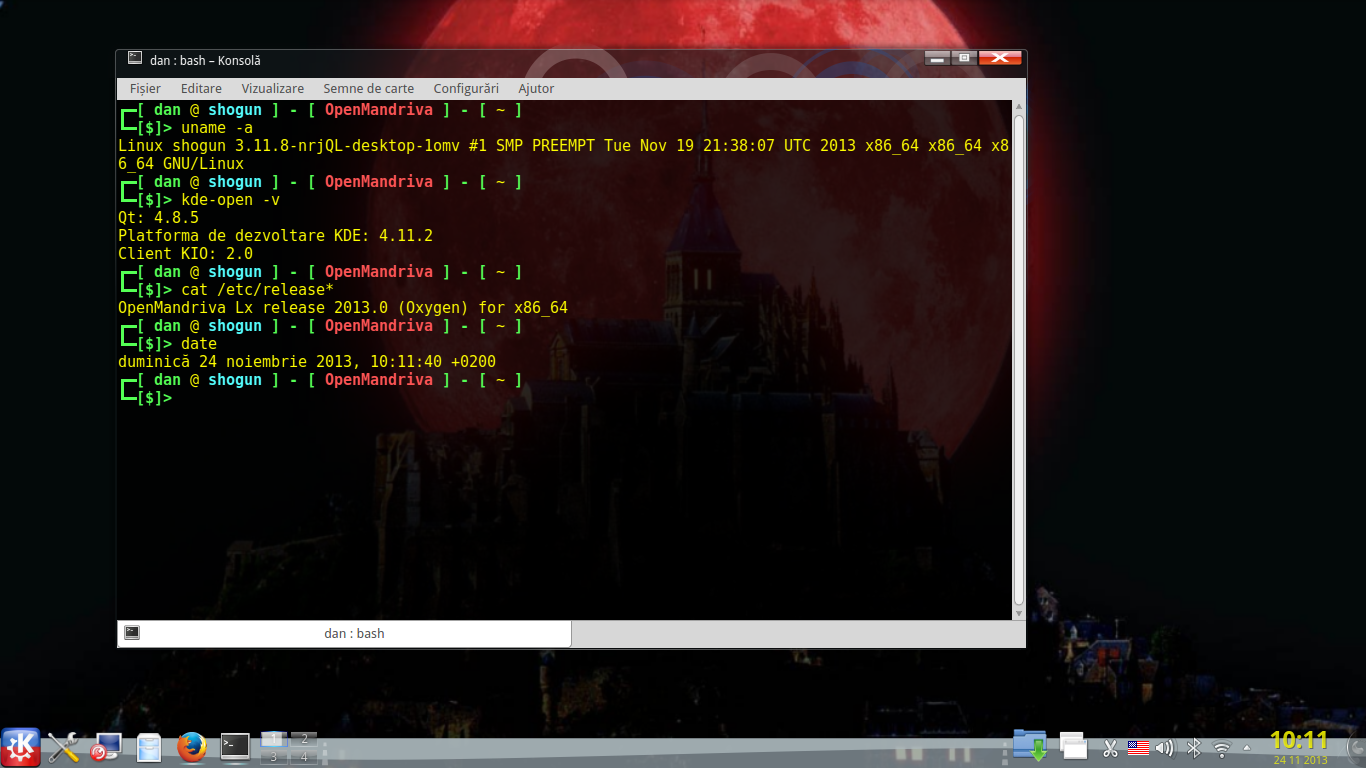Open the Vizualizare menu
Screen dimensions: 1366x768
pos(273,88)
